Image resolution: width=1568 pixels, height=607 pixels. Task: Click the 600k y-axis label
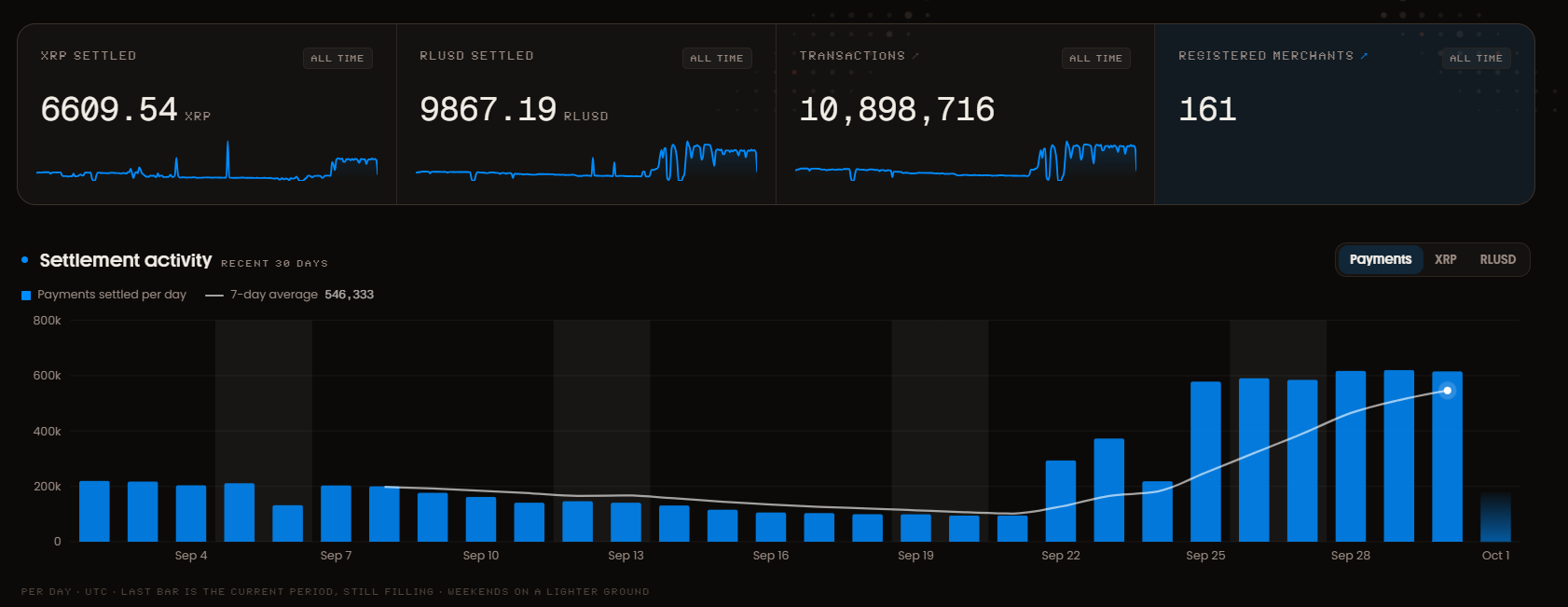48,376
